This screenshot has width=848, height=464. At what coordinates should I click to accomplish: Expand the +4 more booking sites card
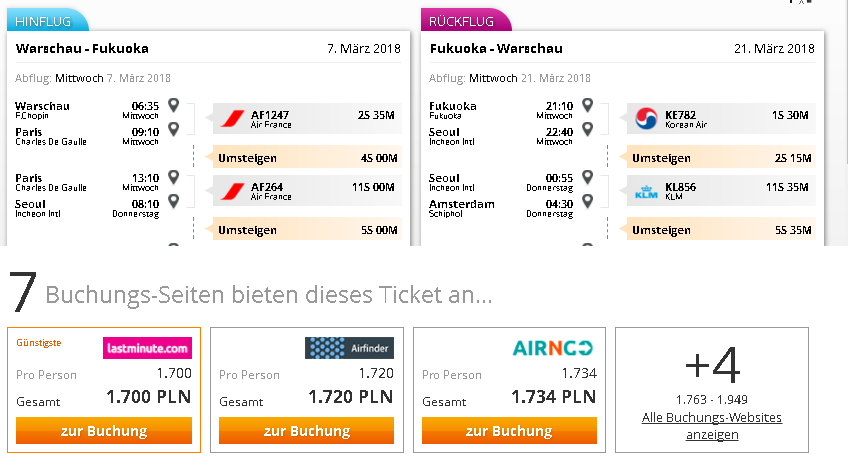pyautogui.click(x=712, y=390)
